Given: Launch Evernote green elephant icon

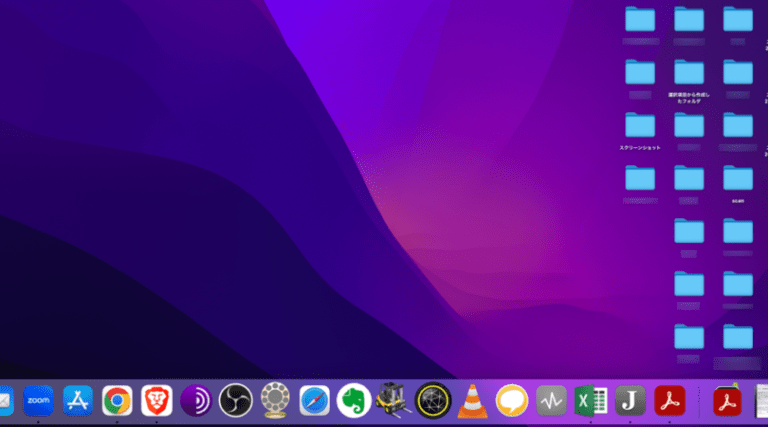Looking at the screenshot, I should tap(354, 400).
